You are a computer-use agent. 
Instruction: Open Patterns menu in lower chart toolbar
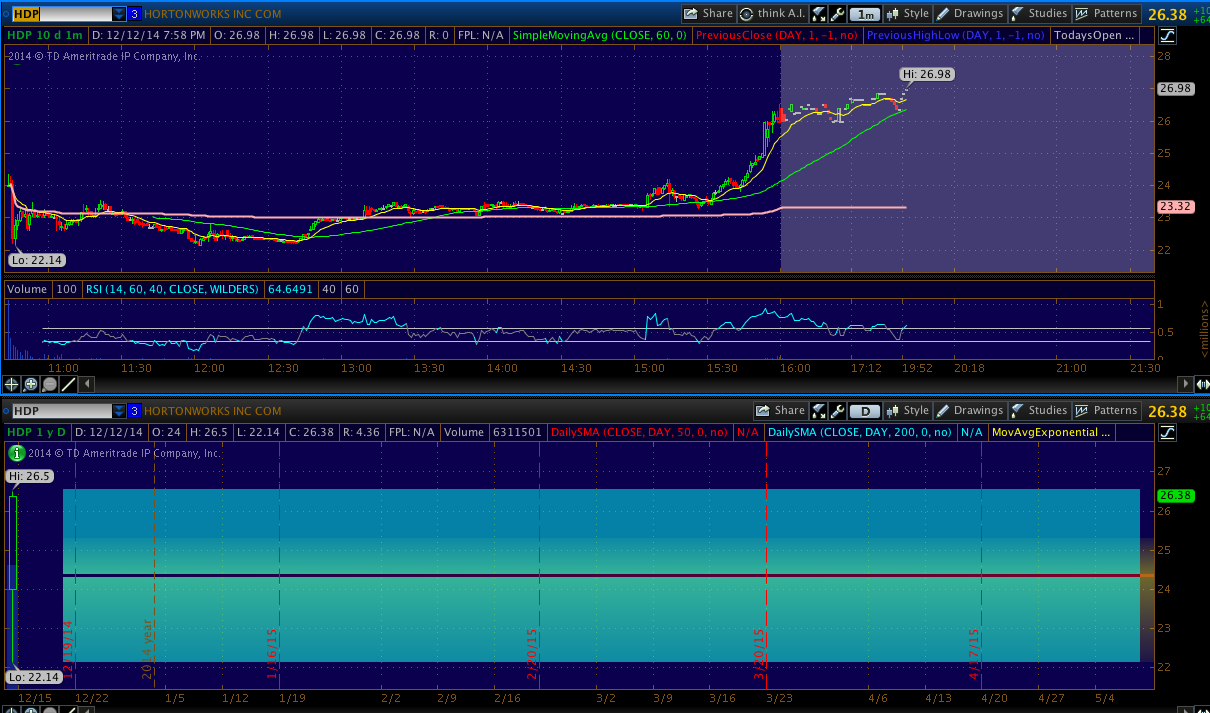[1106, 411]
